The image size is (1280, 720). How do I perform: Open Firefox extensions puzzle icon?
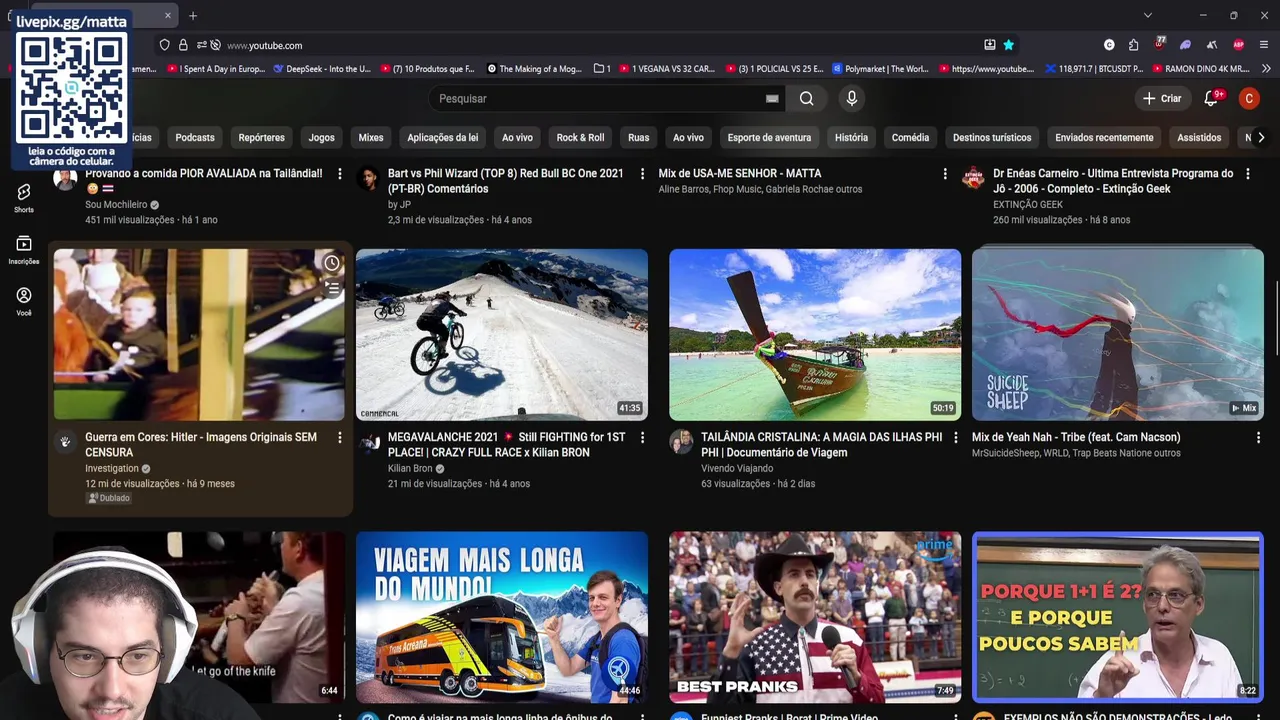click(1133, 45)
